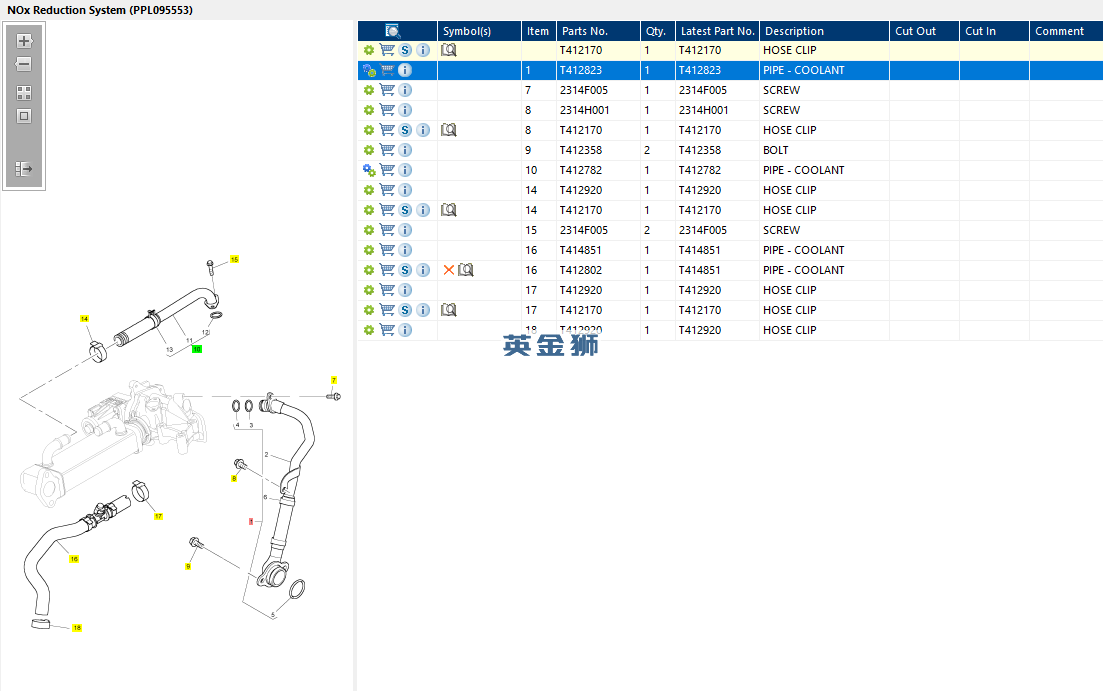Open book lookup symbol for item 8 T412170
1103x691 pixels.
[449, 130]
